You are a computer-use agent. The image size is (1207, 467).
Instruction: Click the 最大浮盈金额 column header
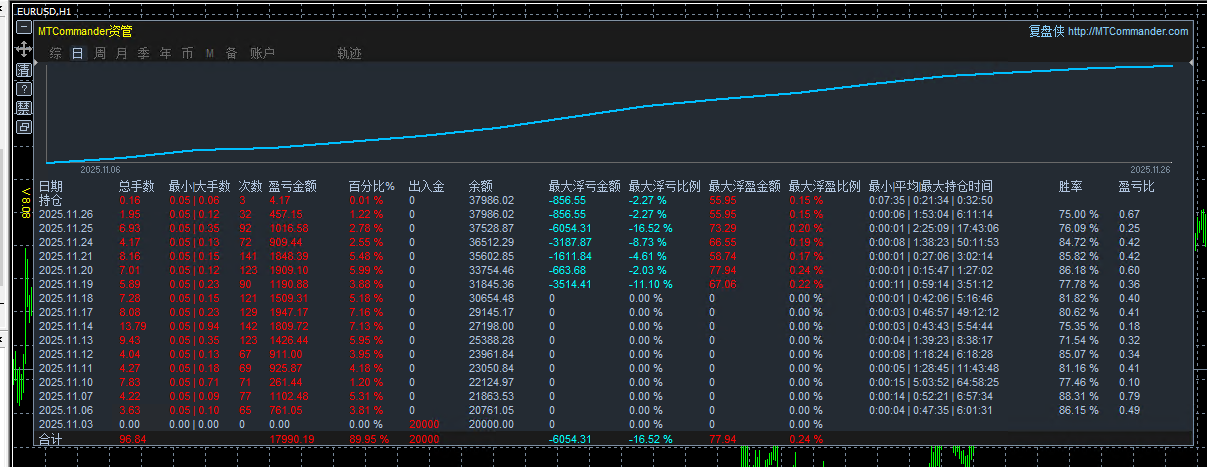(745, 186)
